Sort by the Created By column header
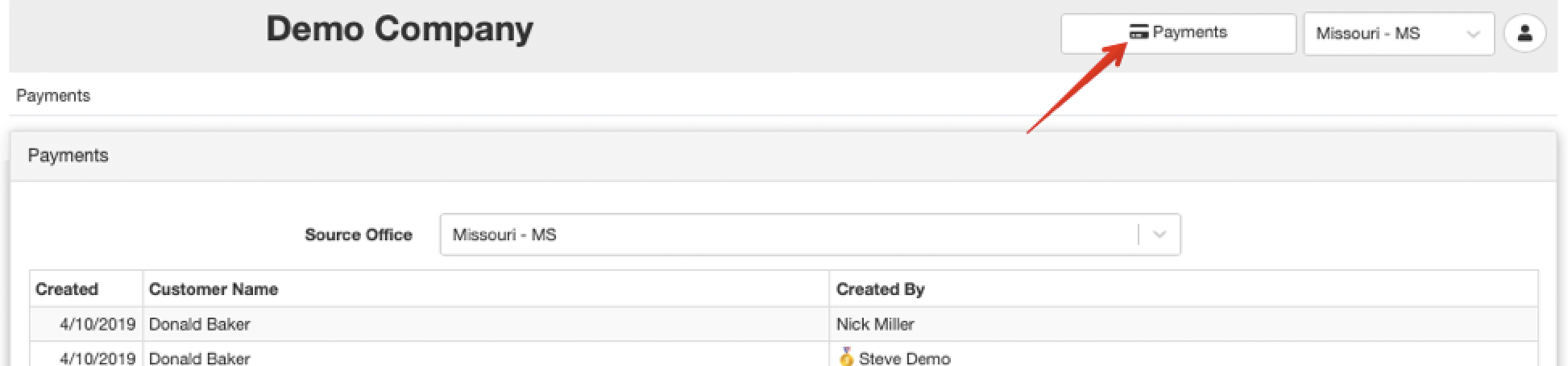This screenshot has width=1568, height=366. [x=880, y=289]
